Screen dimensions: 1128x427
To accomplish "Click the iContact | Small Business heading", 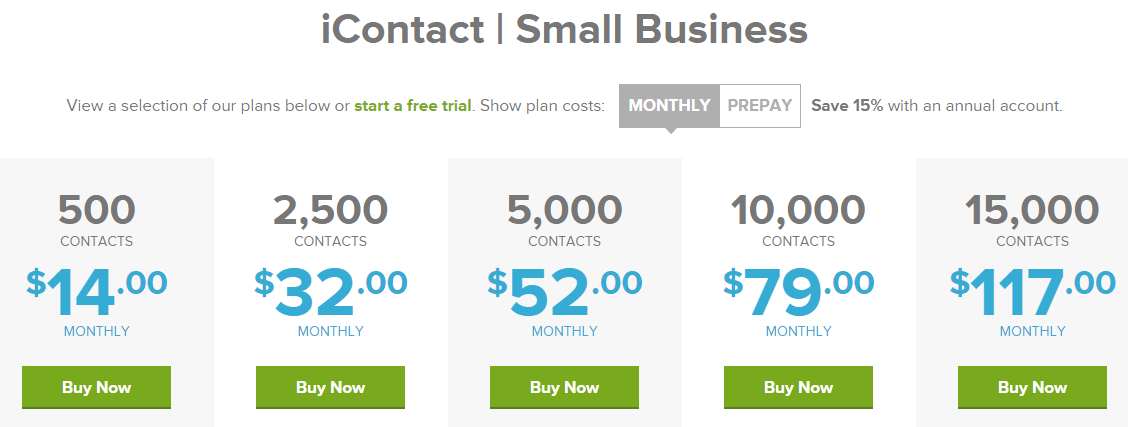I will [x=564, y=30].
